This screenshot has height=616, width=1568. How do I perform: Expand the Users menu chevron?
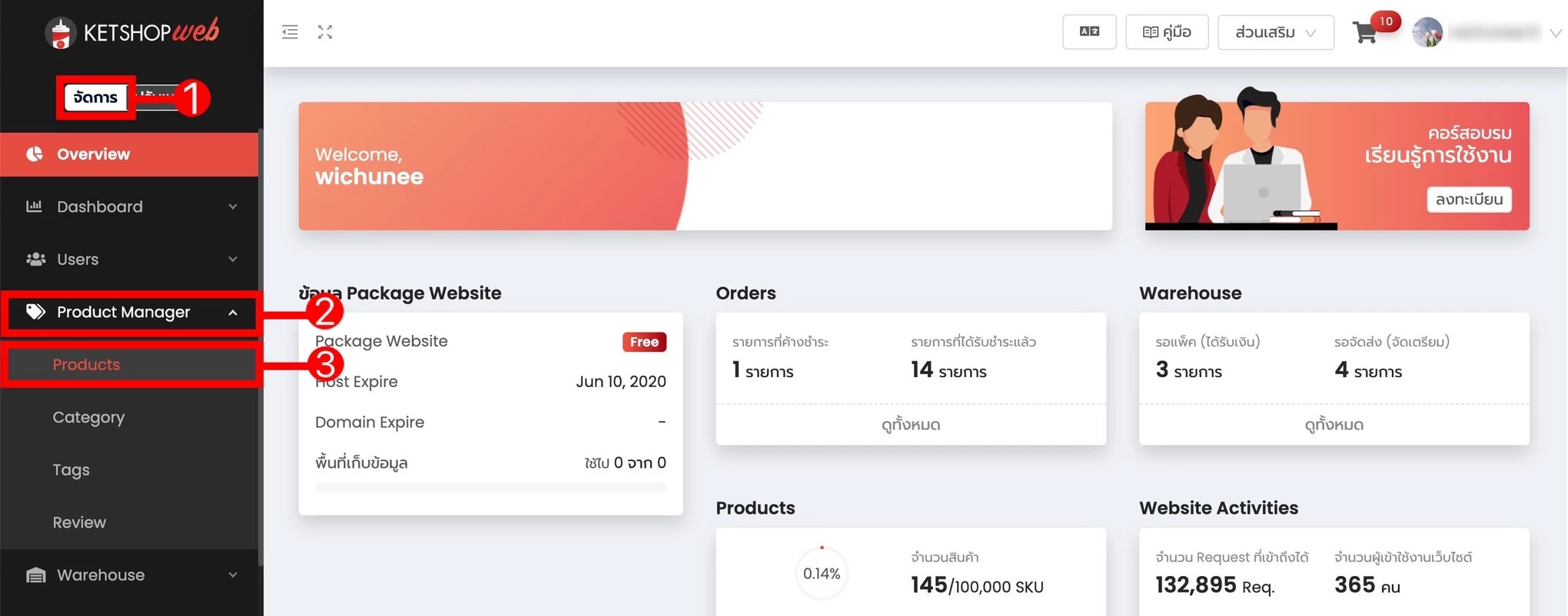233,259
